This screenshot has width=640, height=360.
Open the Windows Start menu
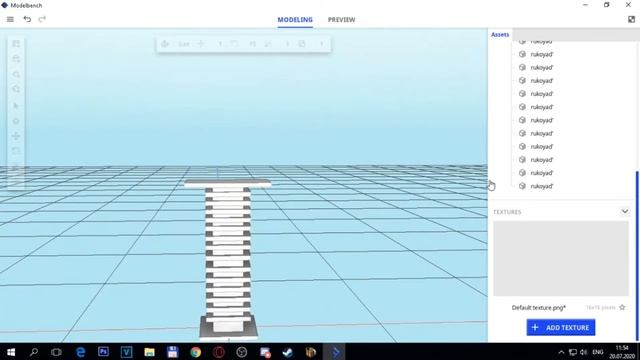coord(11,352)
